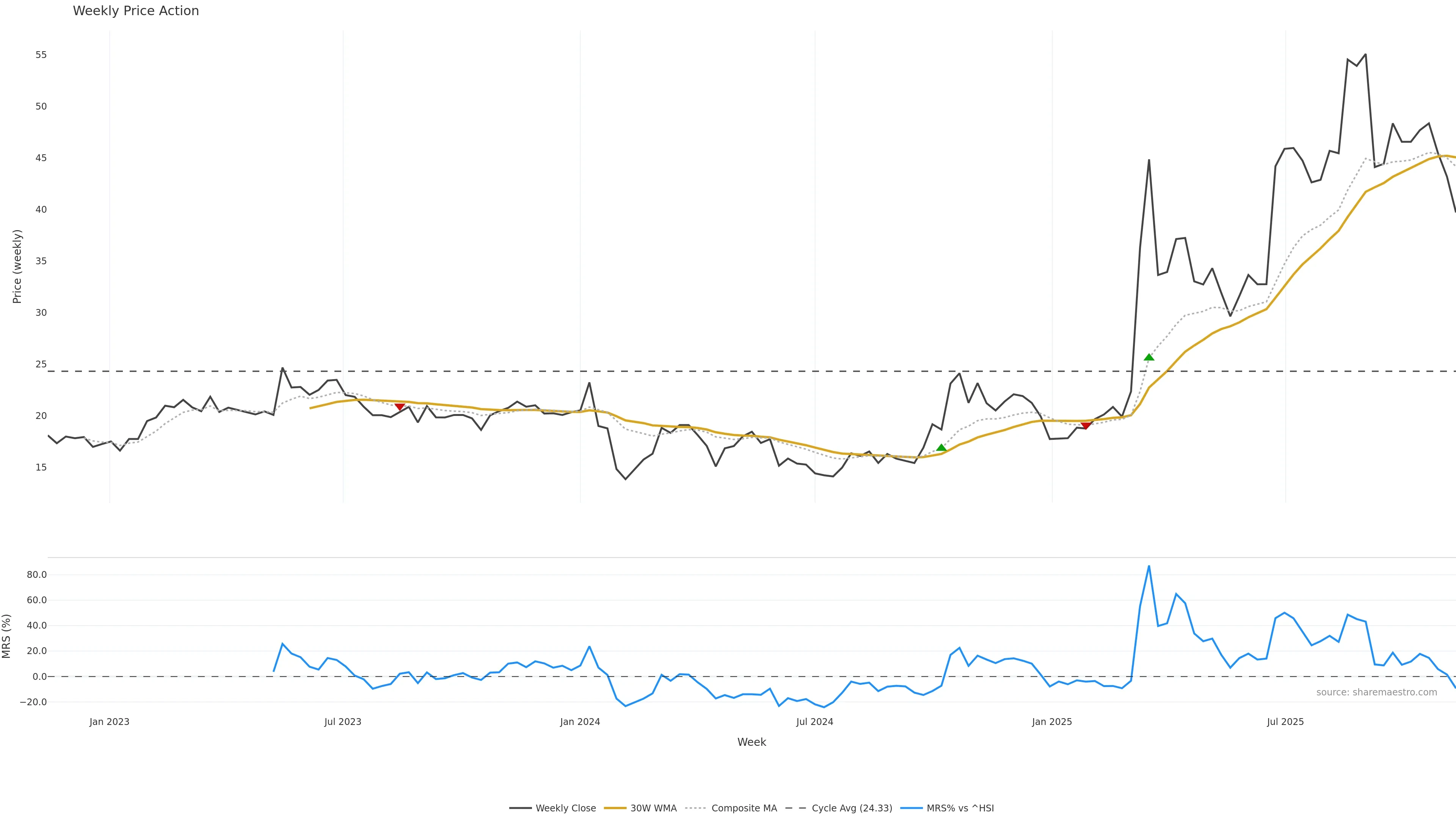Click the 80.0 MRS tick label
This screenshot has width=1456, height=819.
pyautogui.click(x=37, y=575)
